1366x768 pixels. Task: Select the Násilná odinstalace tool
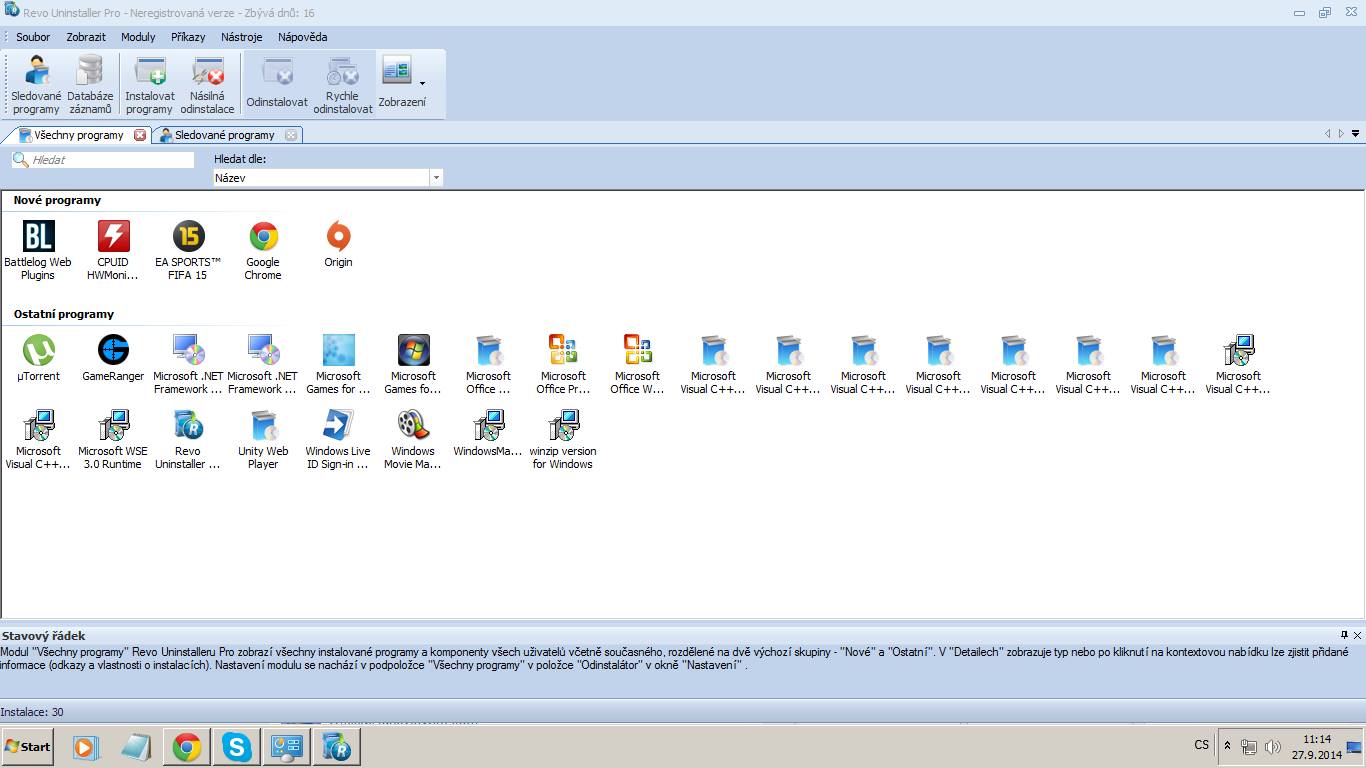207,85
